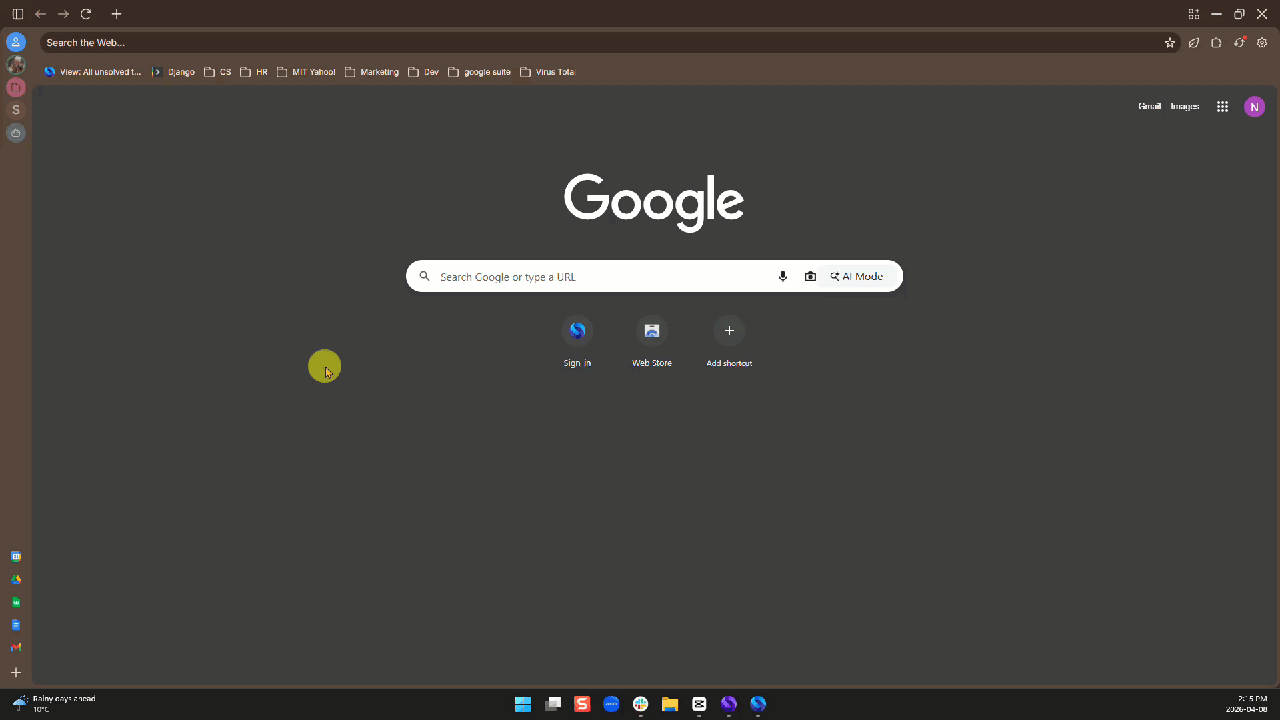This screenshot has width=1280, height=720.
Task: Open the red S app in taskbar
Action: click(582, 704)
